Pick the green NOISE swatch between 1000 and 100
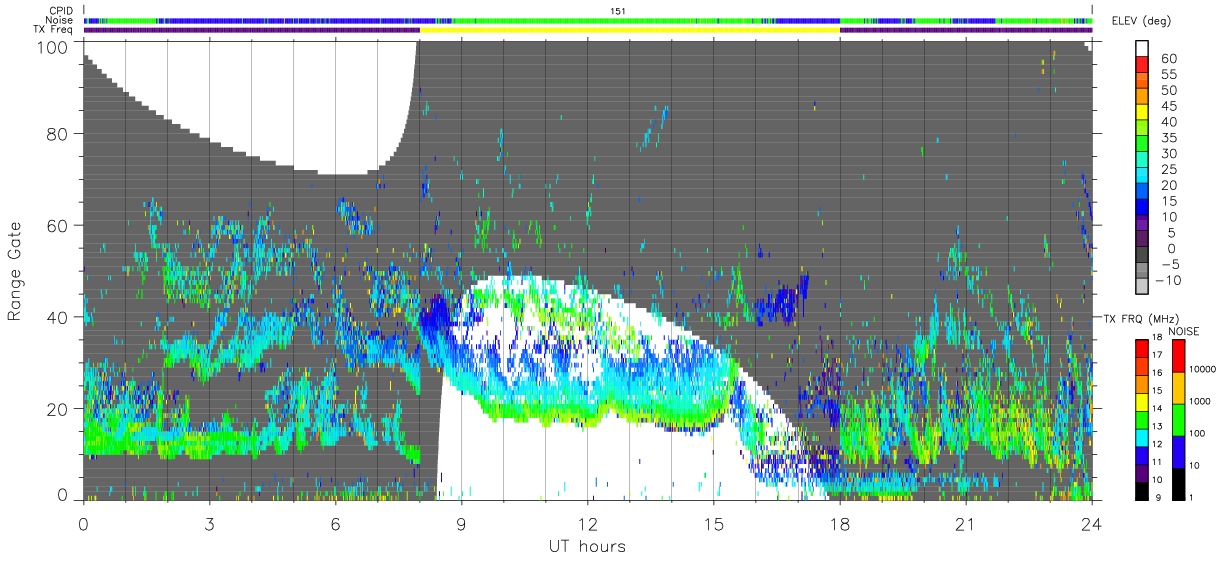 click(x=1178, y=420)
